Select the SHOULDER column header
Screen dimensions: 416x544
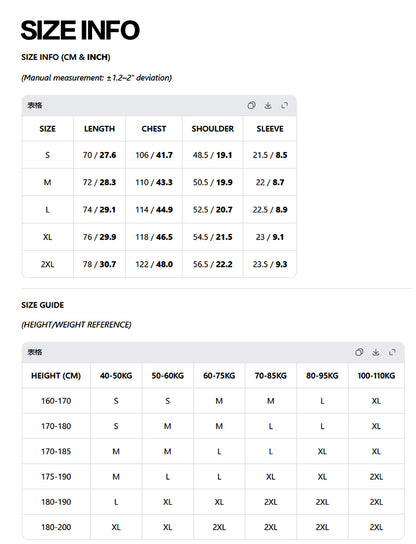[x=213, y=129]
